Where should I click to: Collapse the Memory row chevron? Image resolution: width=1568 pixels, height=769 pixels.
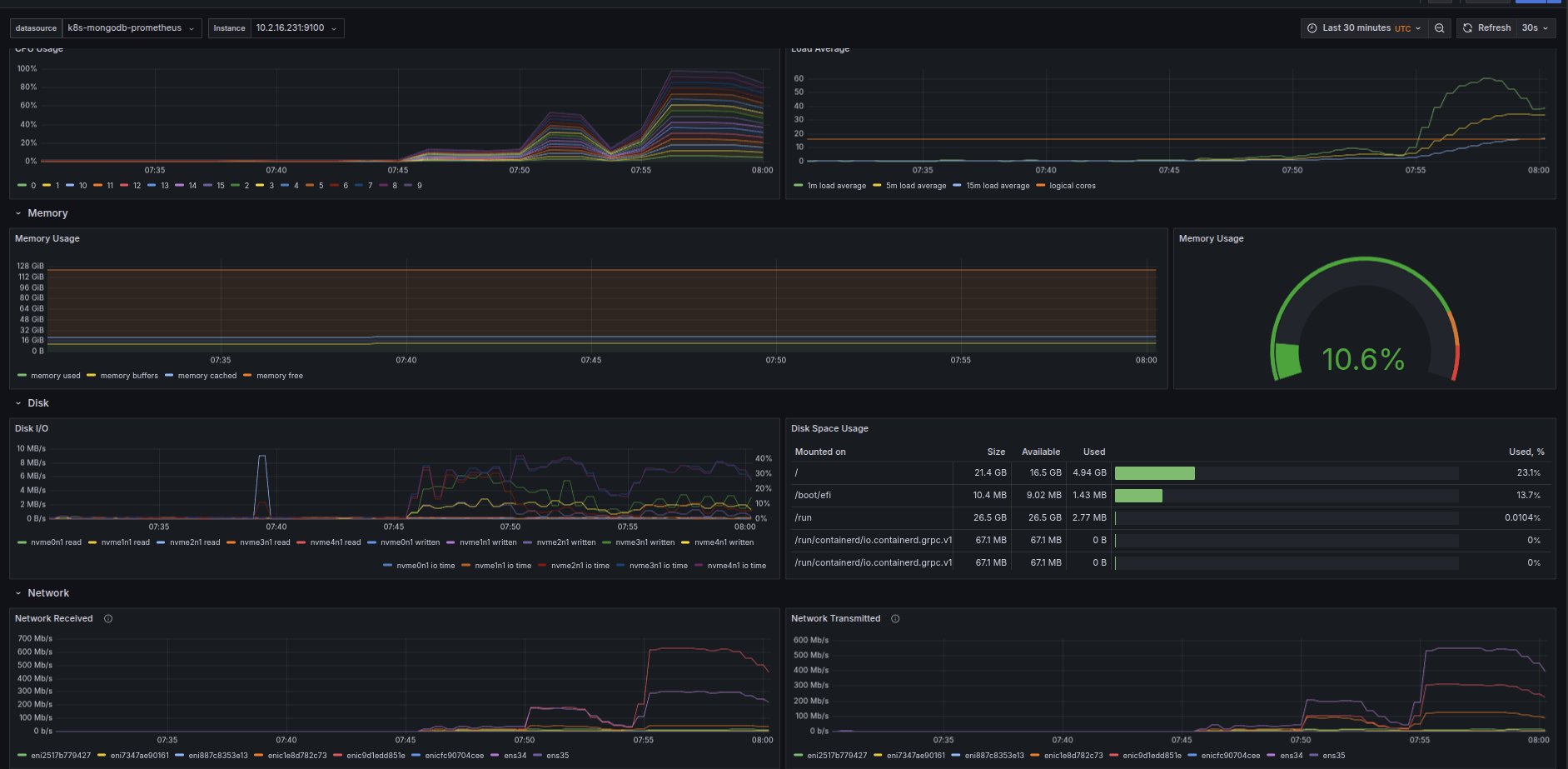point(18,214)
